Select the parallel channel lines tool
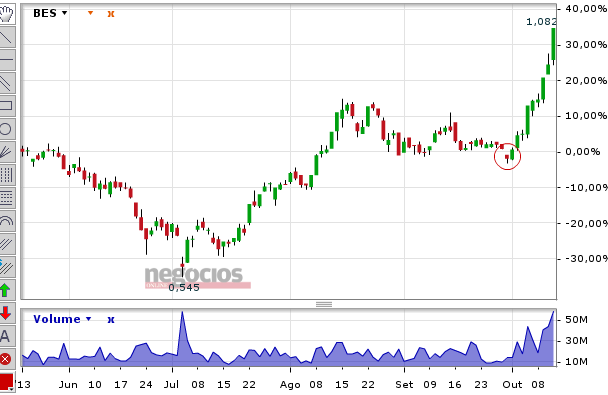 (7, 83)
